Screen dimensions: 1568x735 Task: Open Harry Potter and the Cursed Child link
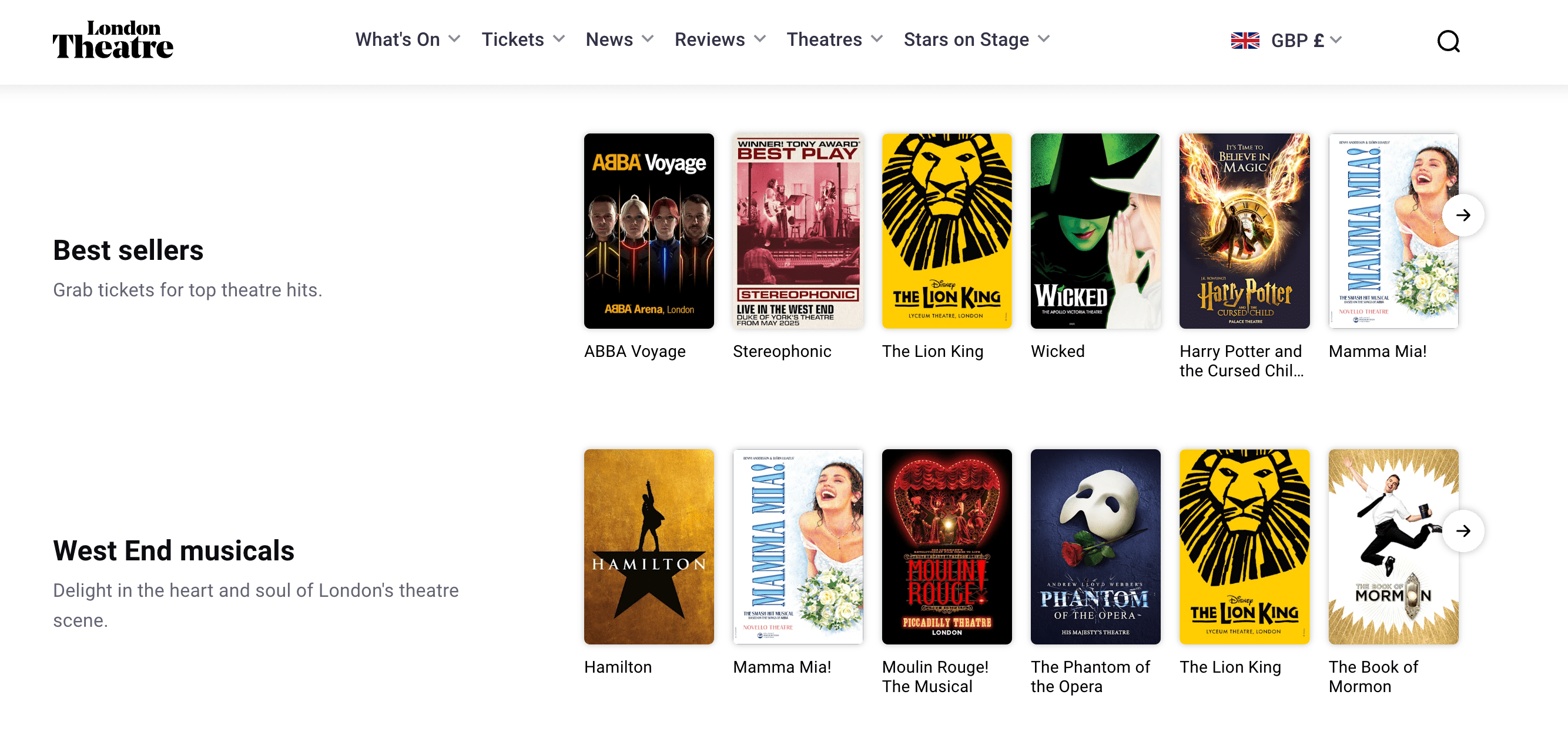point(1241,360)
